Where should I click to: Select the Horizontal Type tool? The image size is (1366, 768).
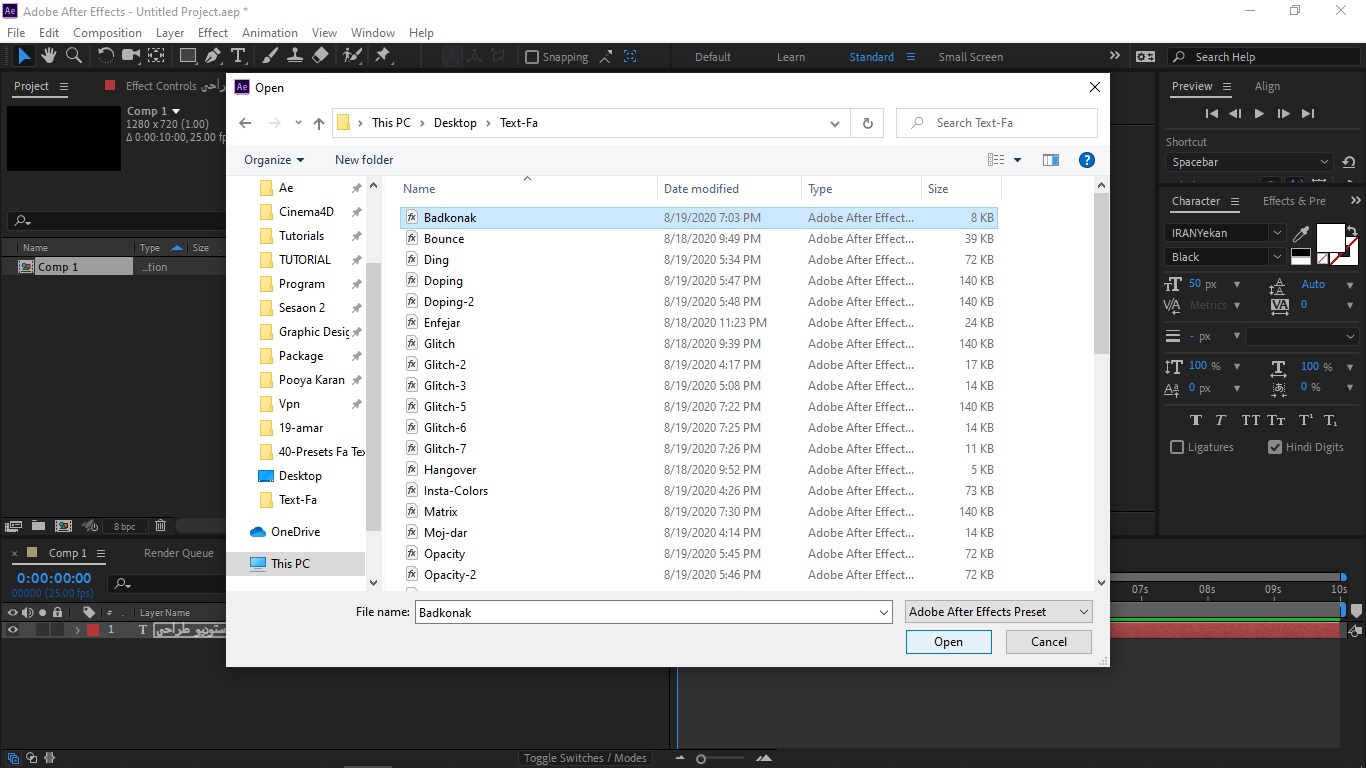pyautogui.click(x=238, y=56)
